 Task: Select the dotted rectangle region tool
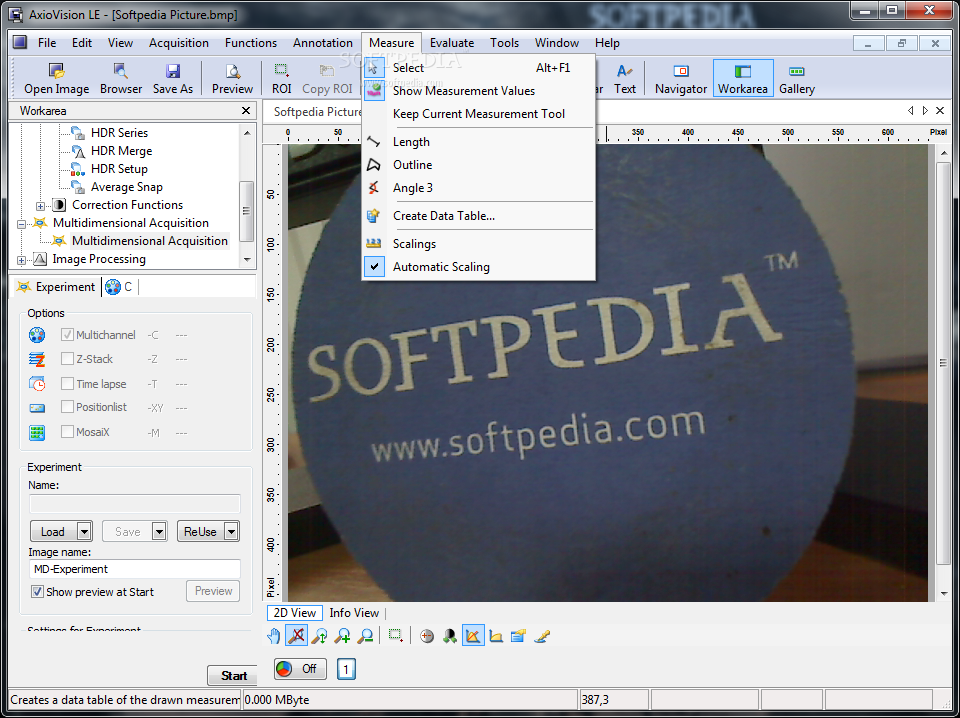[396, 636]
